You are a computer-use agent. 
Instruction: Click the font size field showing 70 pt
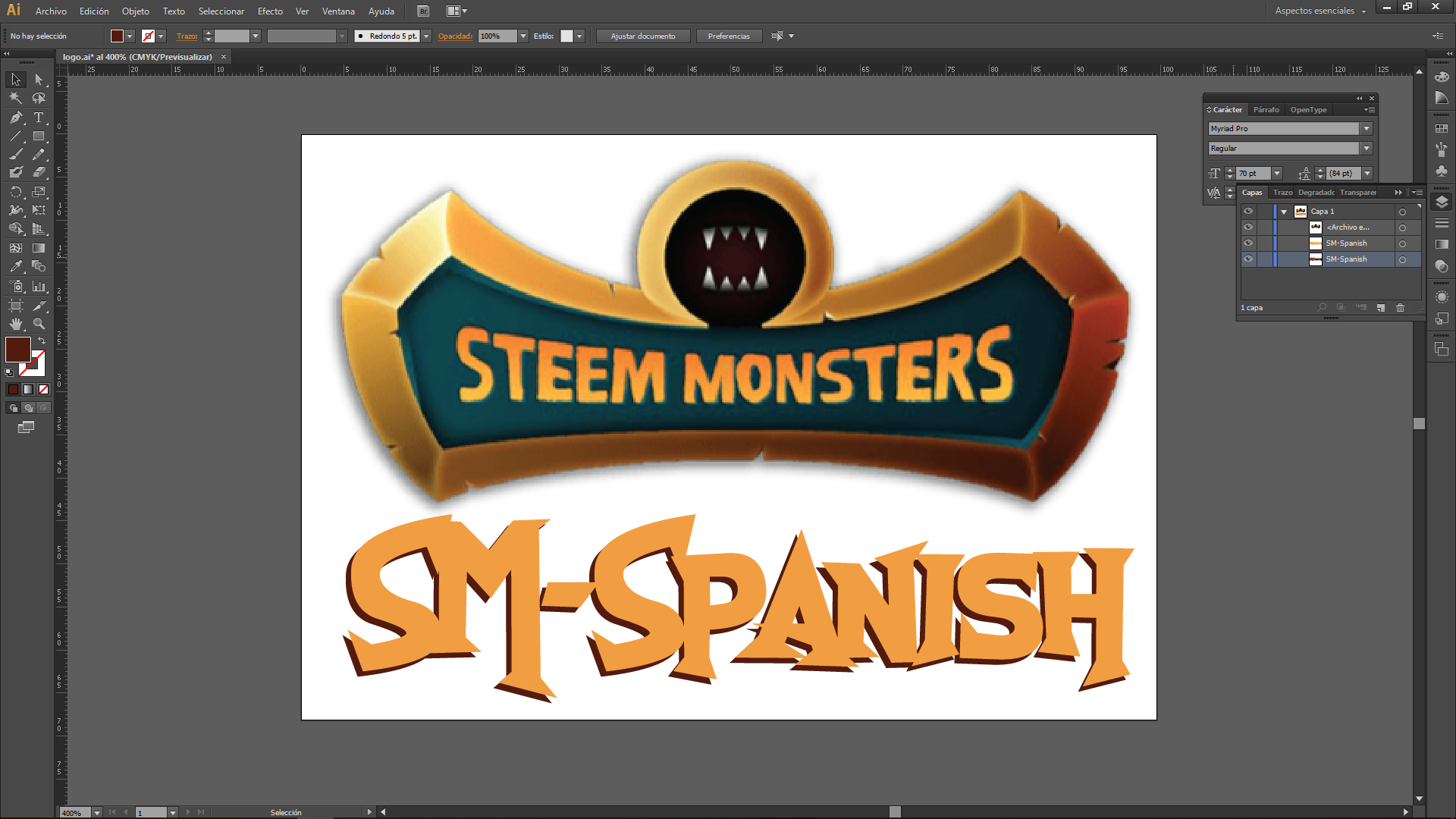coord(1254,174)
